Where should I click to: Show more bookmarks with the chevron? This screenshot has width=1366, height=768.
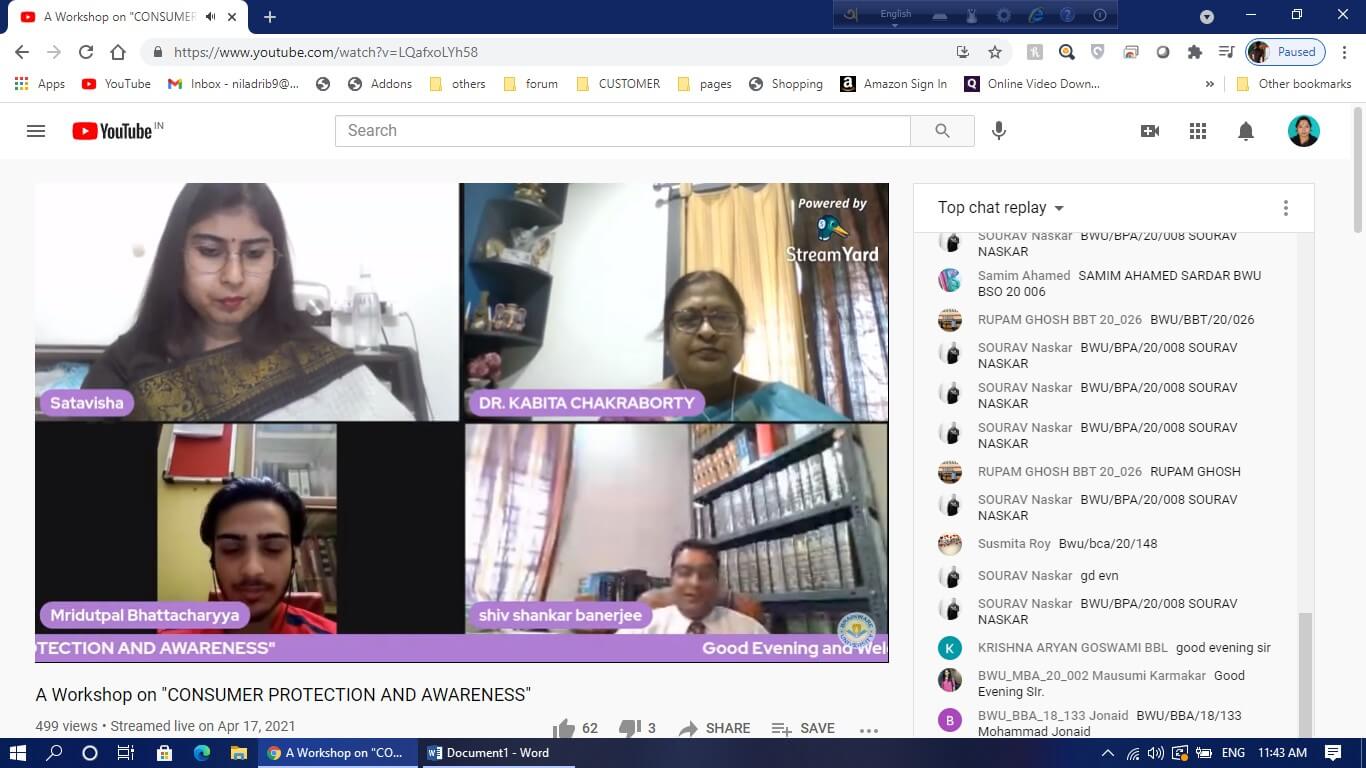click(x=1210, y=84)
